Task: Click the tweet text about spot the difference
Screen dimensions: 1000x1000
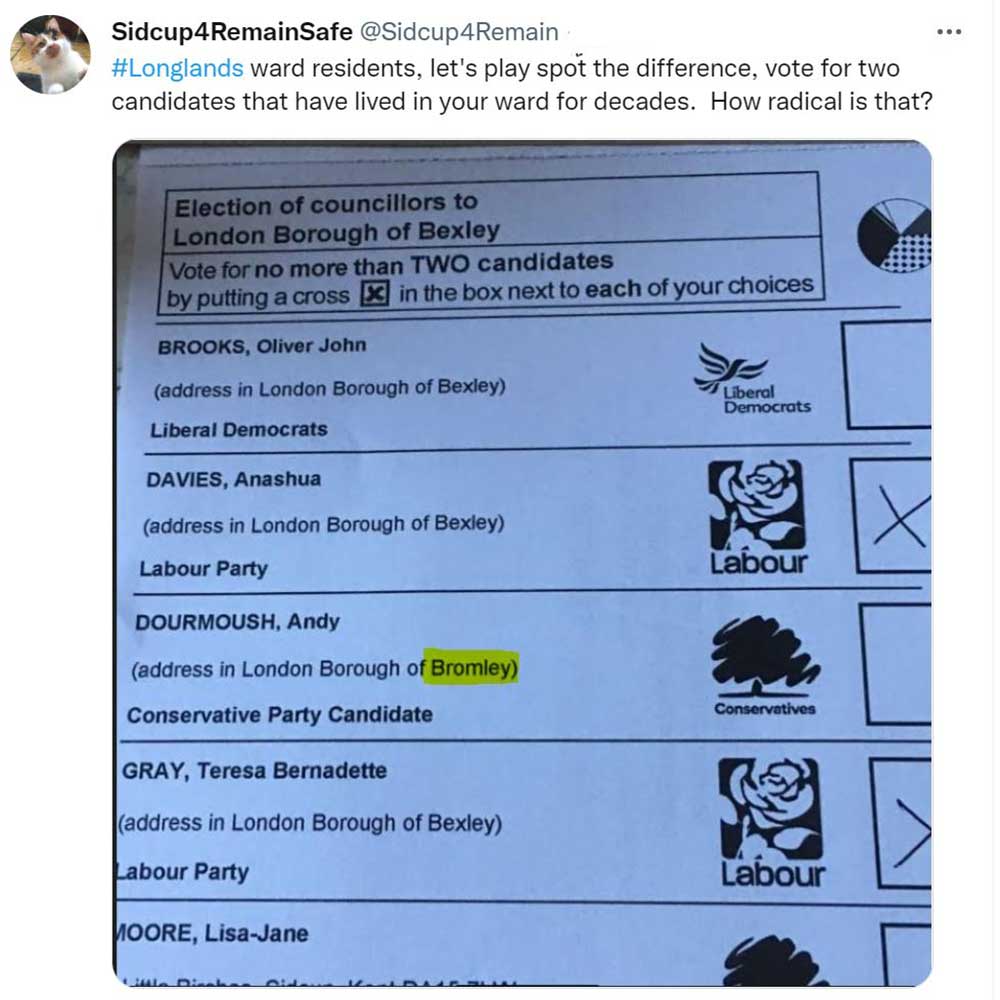Action: tap(520, 85)
